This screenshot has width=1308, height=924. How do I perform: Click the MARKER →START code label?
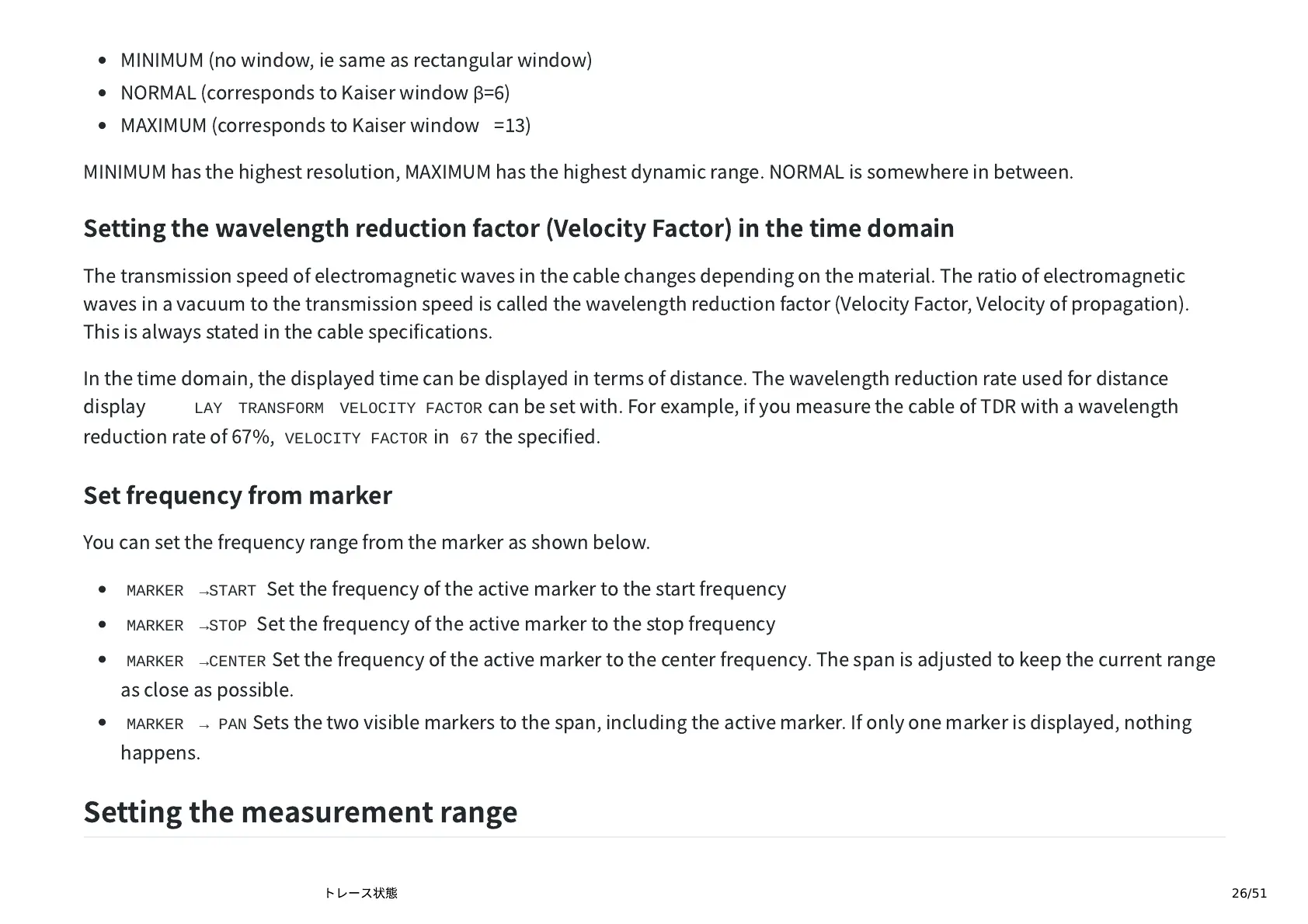pyautogui.click(x=191, y=591)
